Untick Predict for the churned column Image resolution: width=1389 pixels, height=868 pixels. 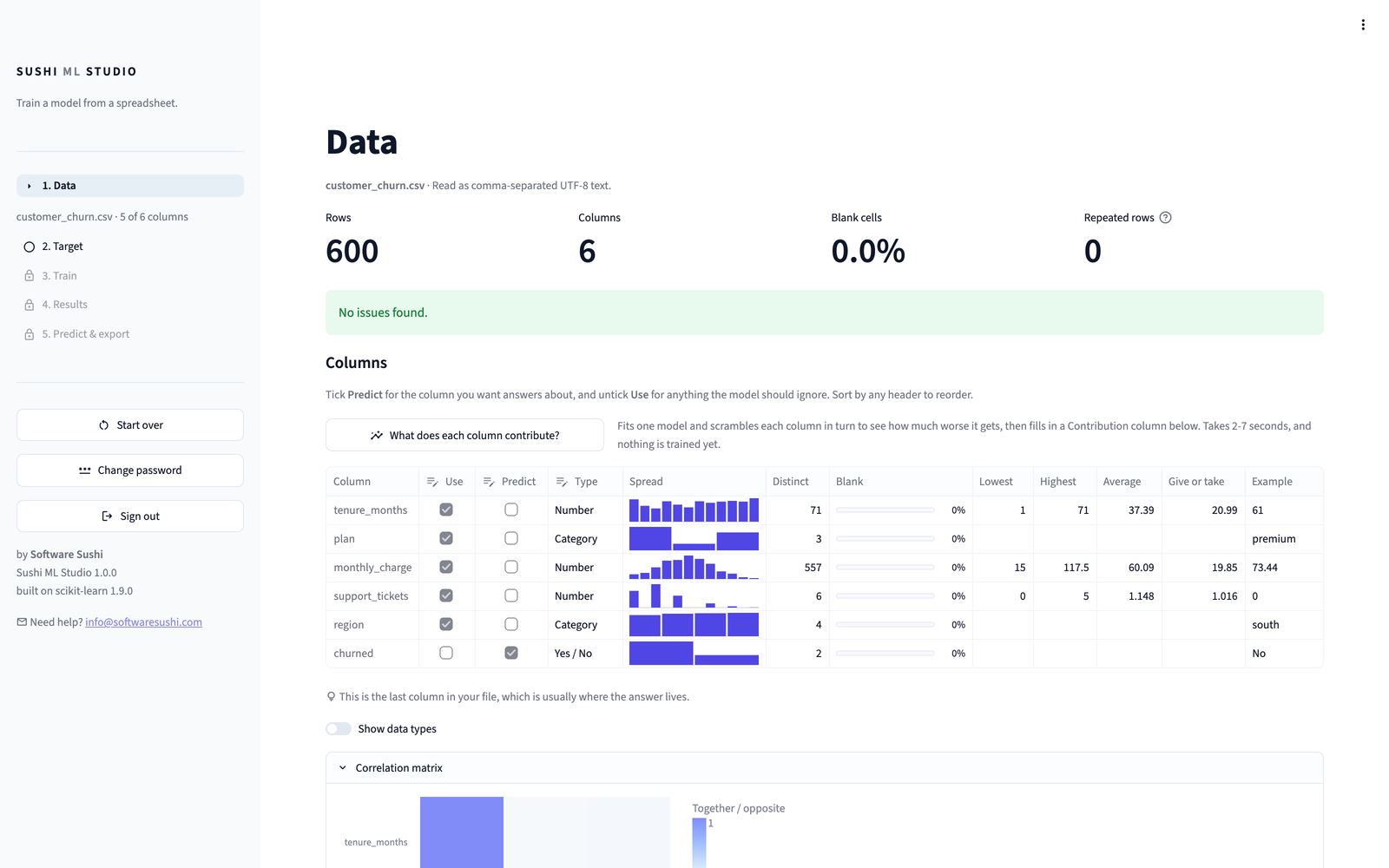pyautogui.click(x=511, y=654)
